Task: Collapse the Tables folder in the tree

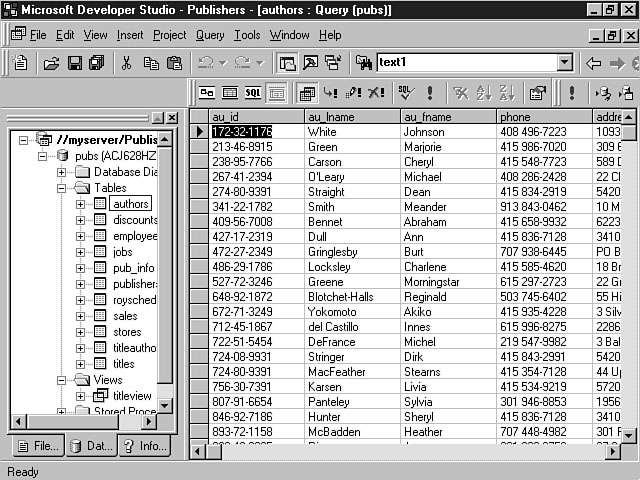Action: coord(63,187)
